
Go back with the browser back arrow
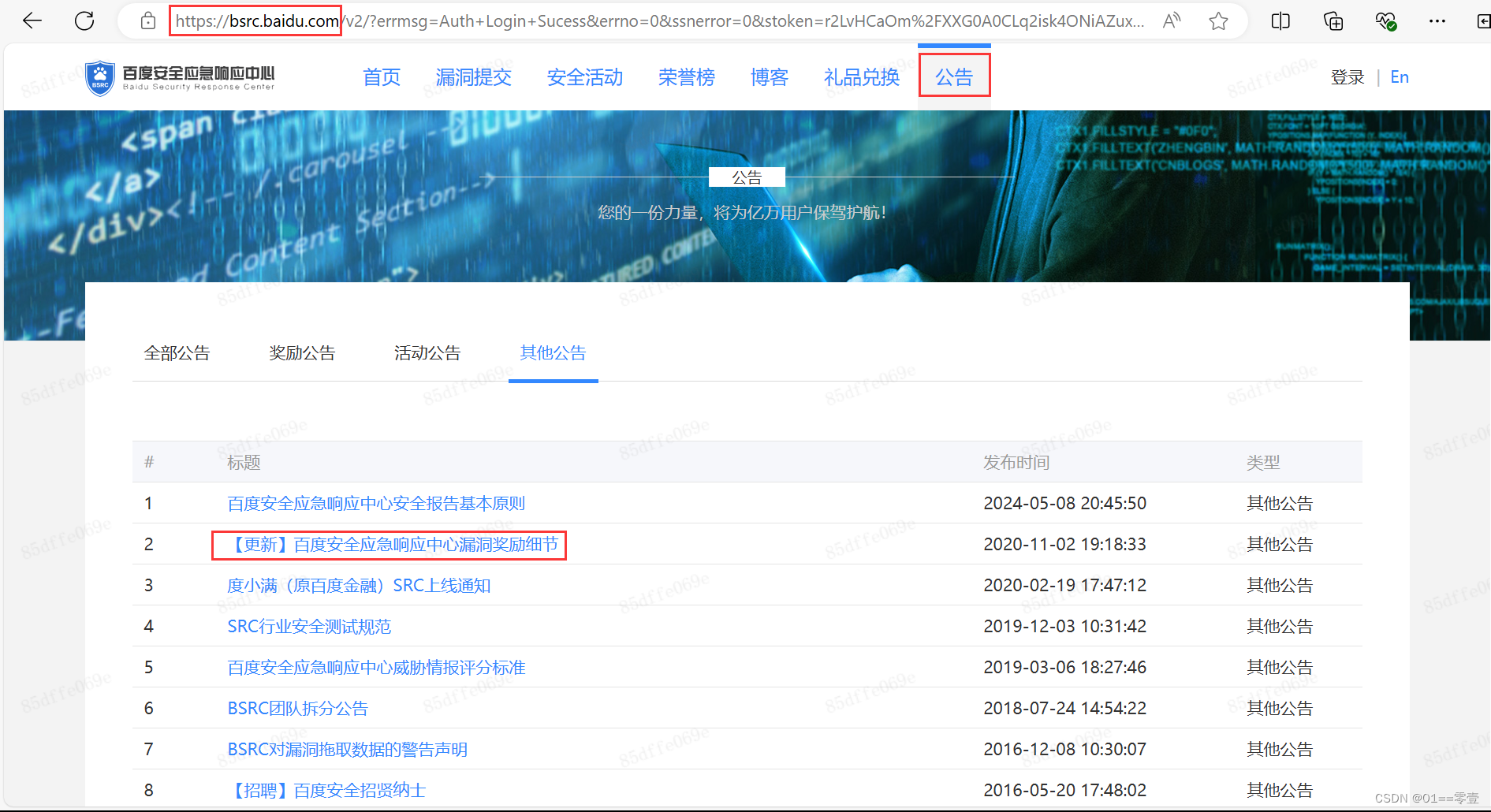pos(32,21)
